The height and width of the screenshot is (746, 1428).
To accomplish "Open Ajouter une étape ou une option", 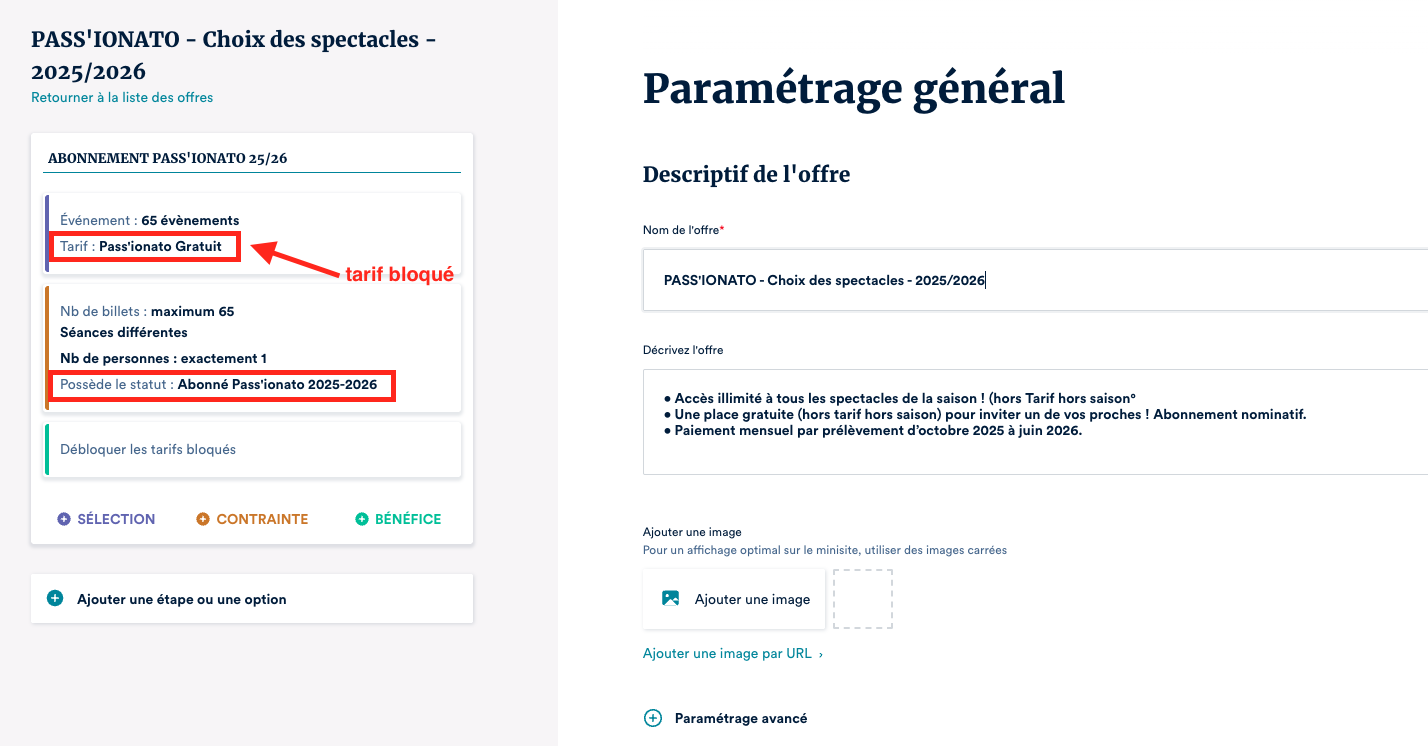I will [x=182, y=599].
